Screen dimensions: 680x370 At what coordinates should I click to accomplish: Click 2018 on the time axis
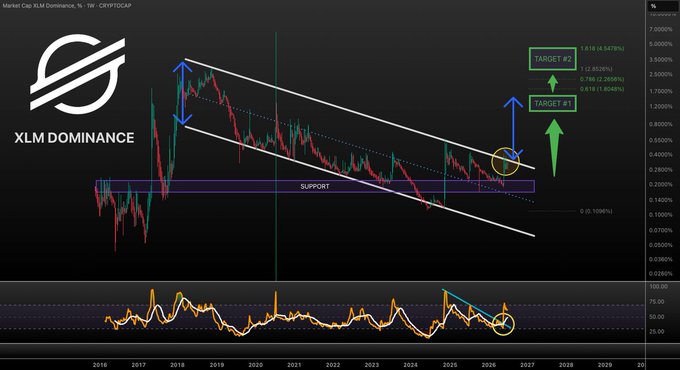pos(177,365)
